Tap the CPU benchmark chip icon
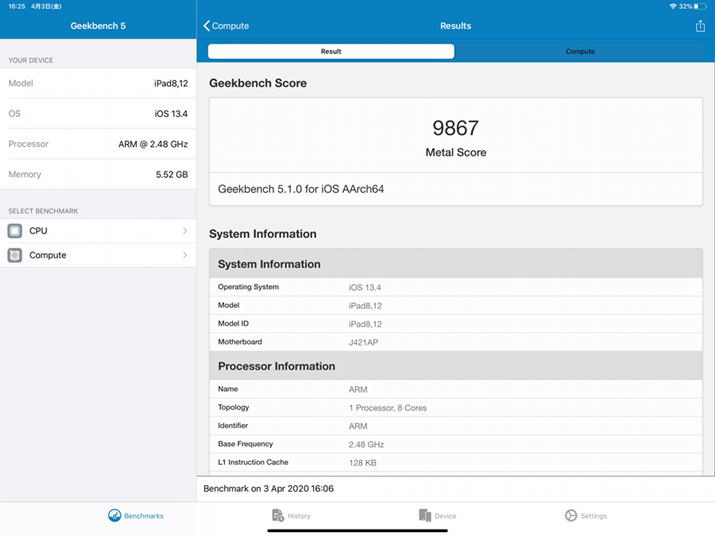This screenshot has height=536, width=715. pyautogui.click(x=15, y=231)
